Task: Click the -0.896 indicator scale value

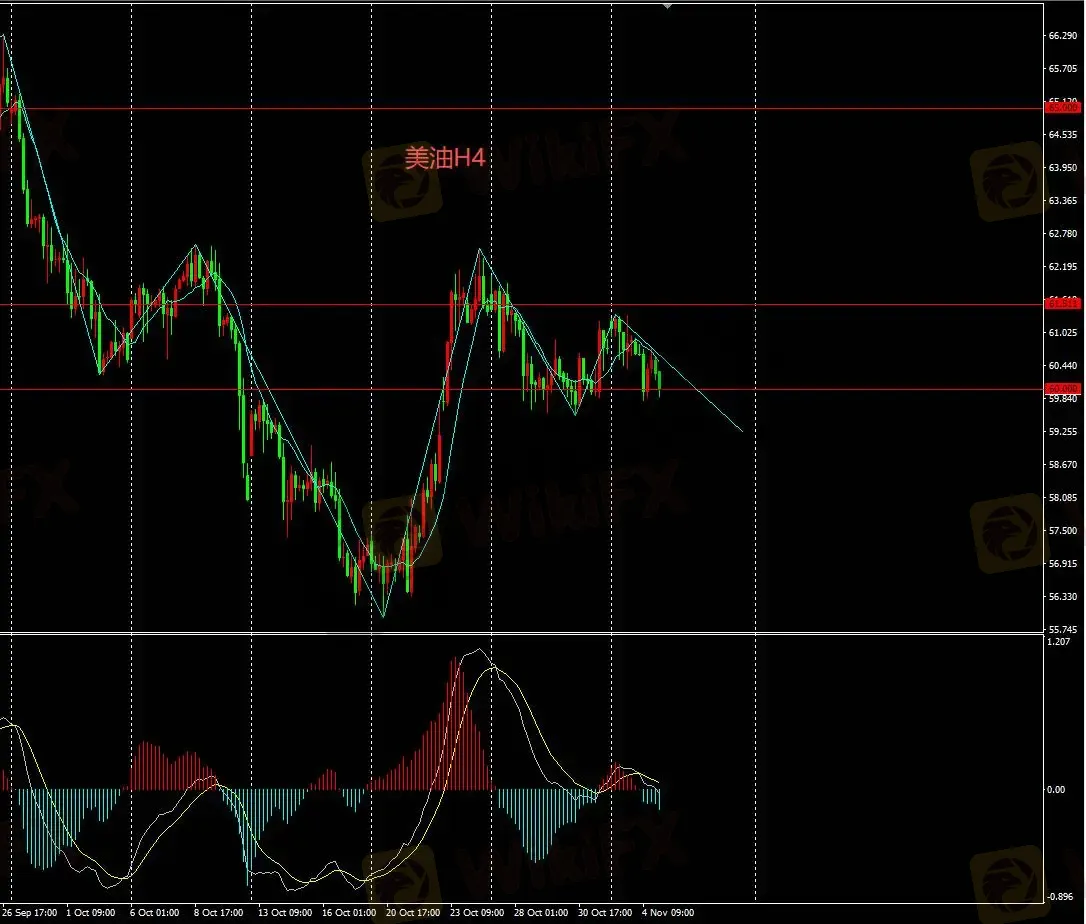Action: point(1060,896)
